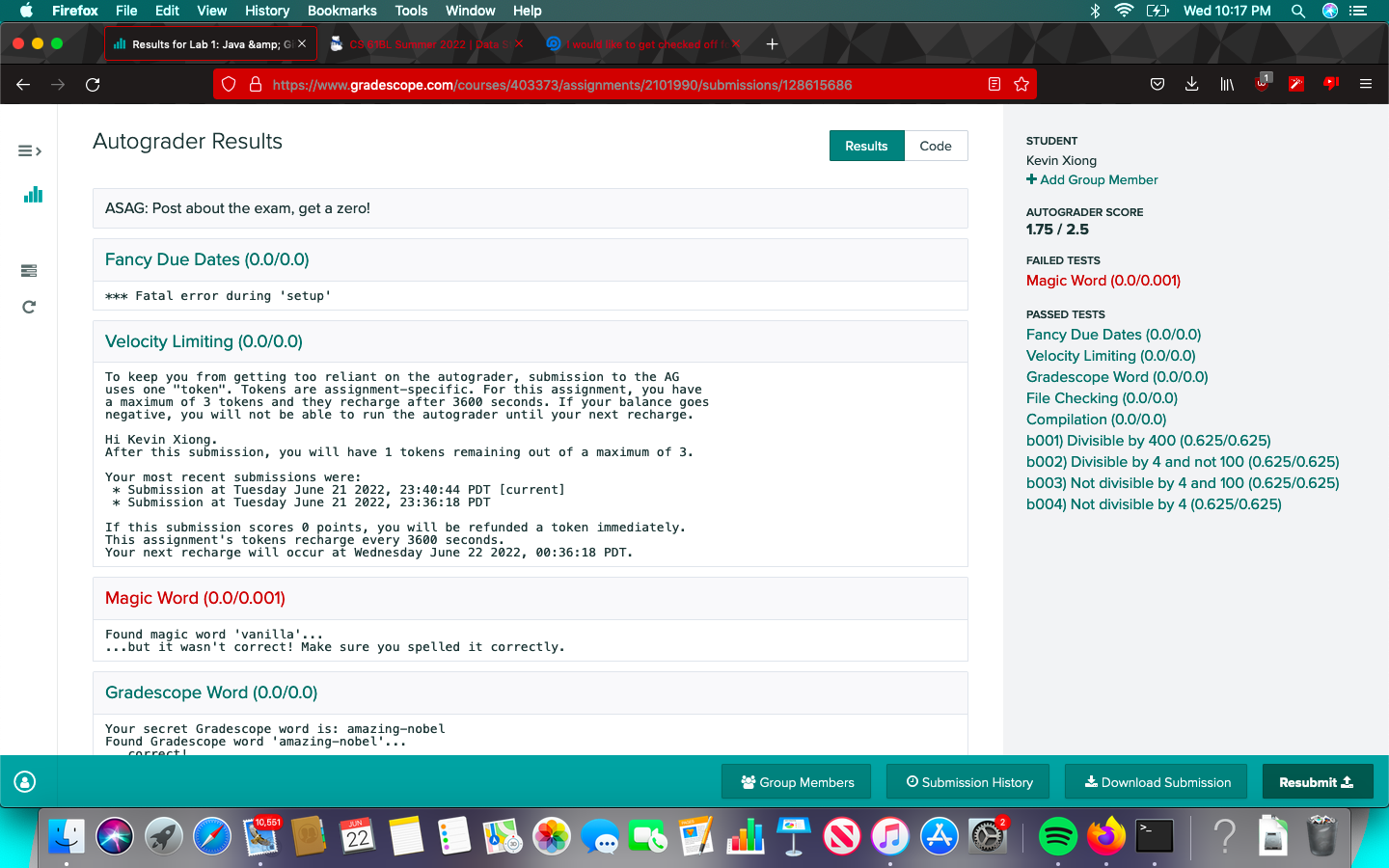The height and width of the screenshot is (868, 1389).
Task: Jump to failed test Magic Word link
Action: pyautogui.click(x=1103, y=281)
